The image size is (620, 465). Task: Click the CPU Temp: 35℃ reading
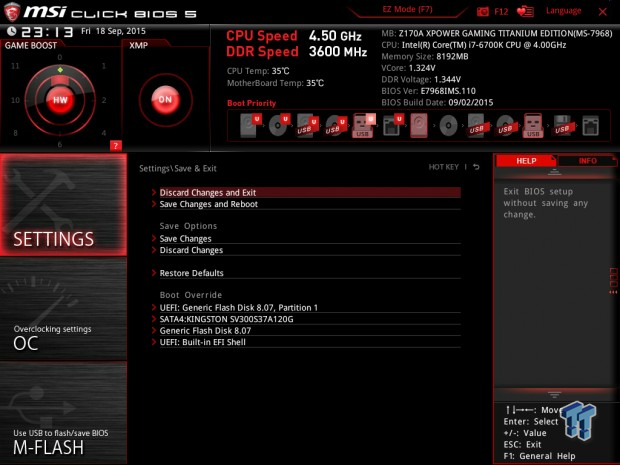pyautogui.click(x=258, y=71)
